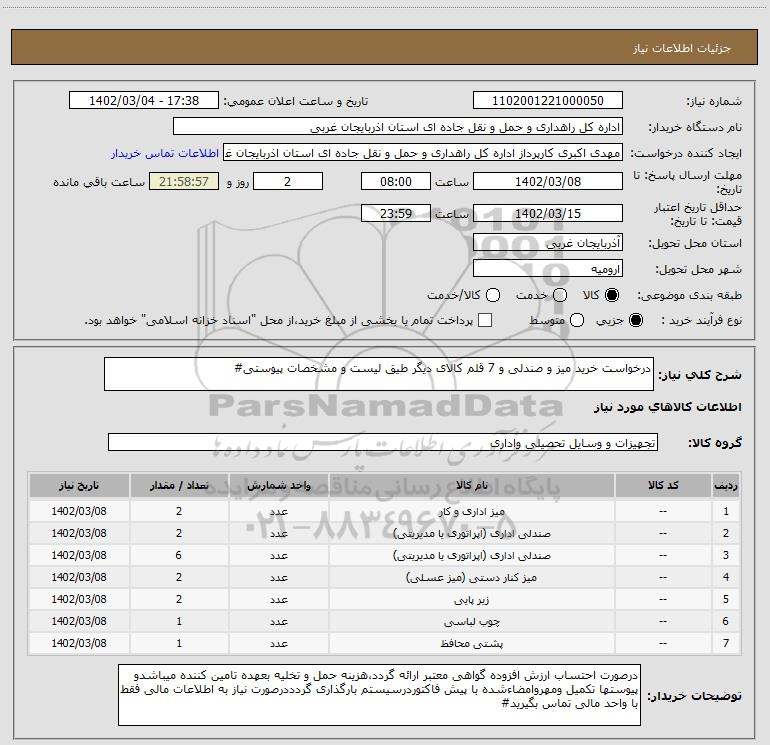Toggle the اسناد خزانه اسلامی payment checkbox
Image resolution: width=770 pixels, height=745 pixels.
485,320
